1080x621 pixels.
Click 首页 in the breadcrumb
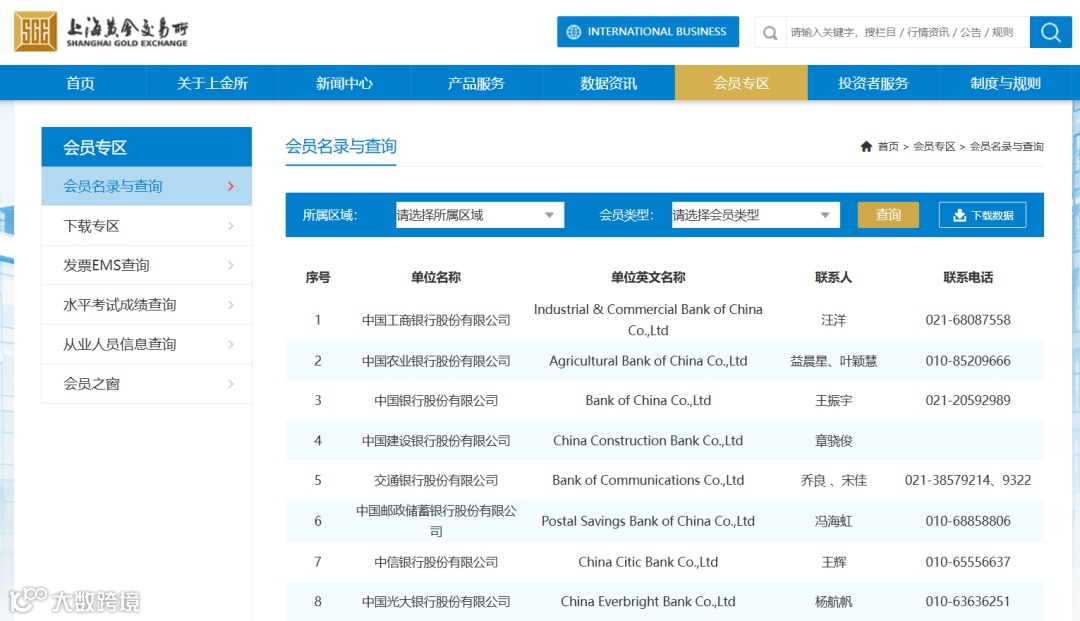pyautogui.click(x=888, y=146)
